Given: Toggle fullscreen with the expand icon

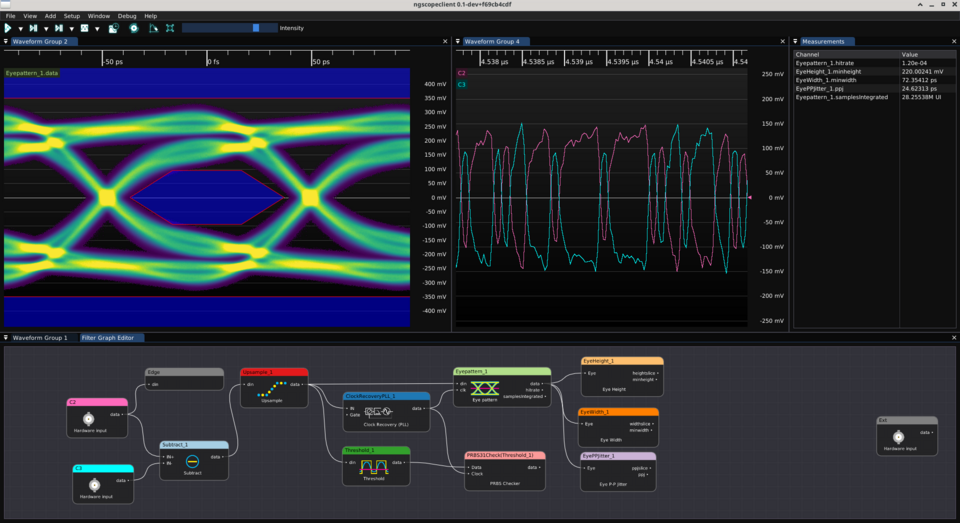Looking at the screenshot, I should (170, 28).
